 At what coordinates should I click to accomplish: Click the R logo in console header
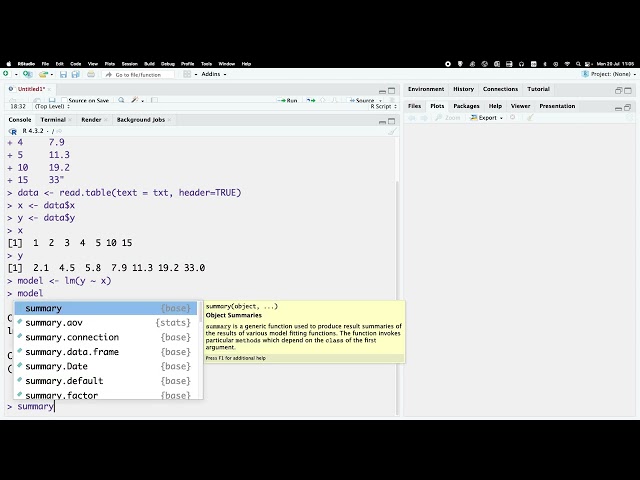tap(13, 131)
